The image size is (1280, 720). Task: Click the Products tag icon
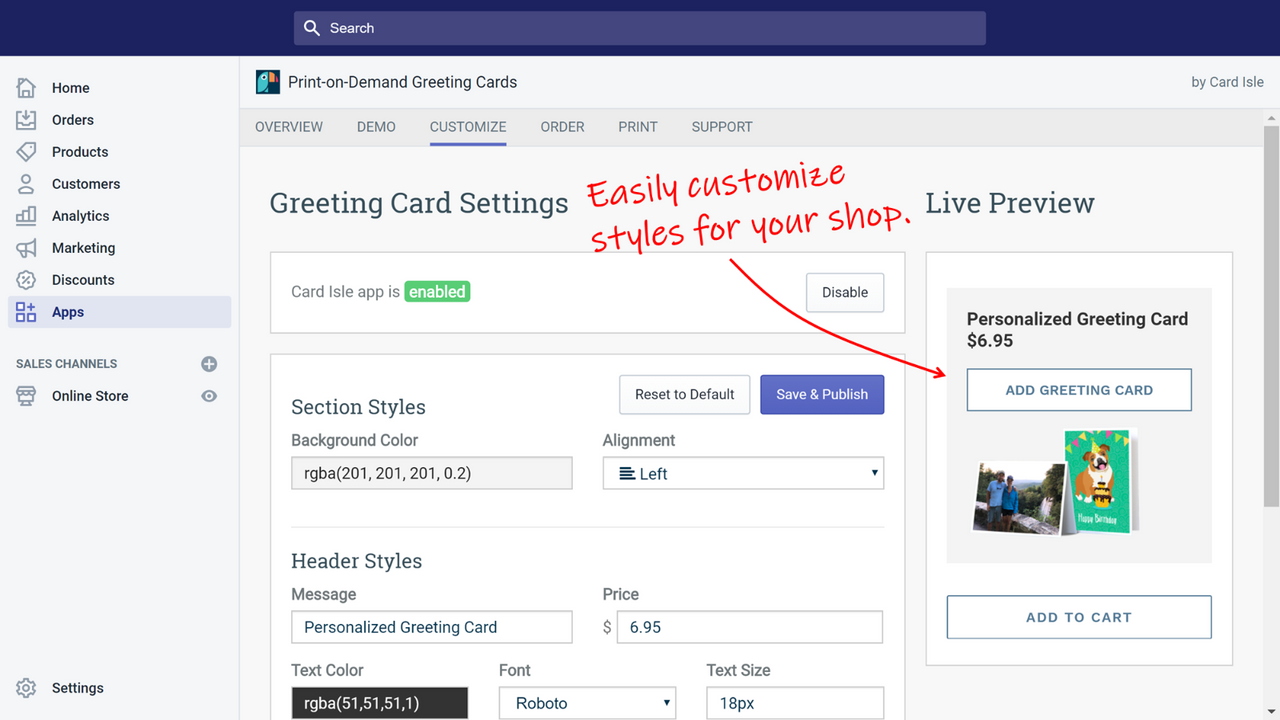(x=26, y=152)
